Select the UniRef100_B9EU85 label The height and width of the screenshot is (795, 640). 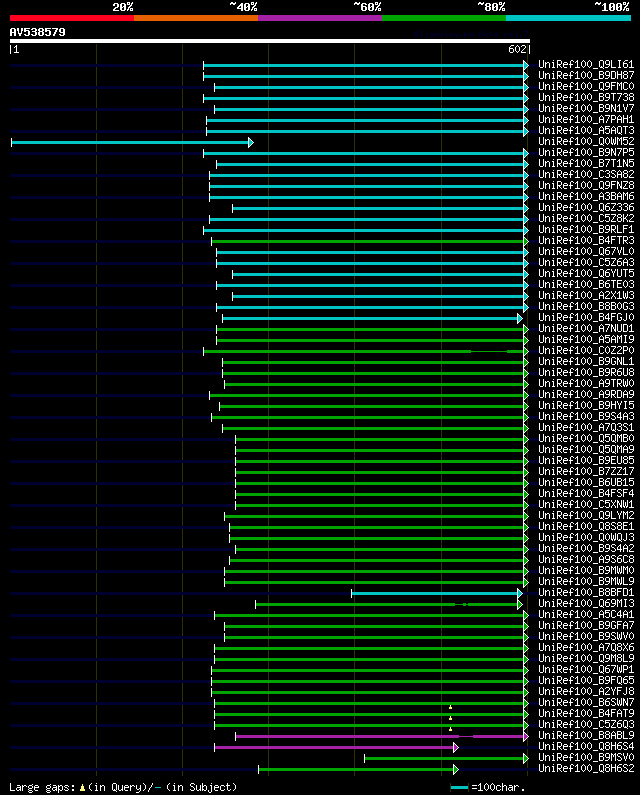(586, 460)
